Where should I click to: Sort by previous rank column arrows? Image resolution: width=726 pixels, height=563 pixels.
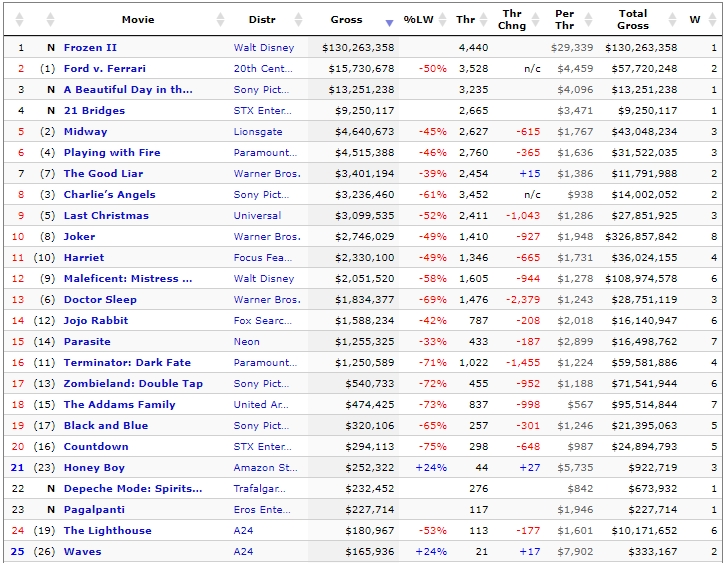[50, 19]
